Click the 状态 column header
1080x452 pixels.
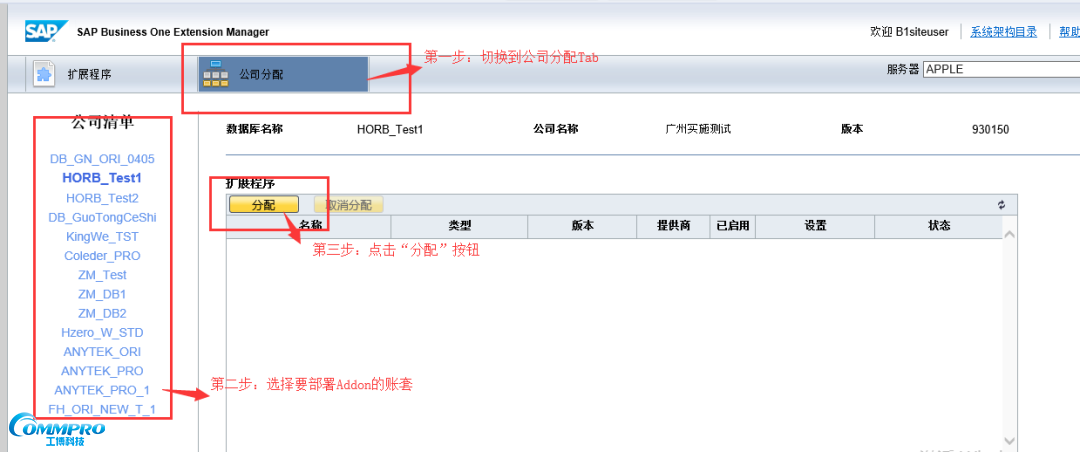938,227
